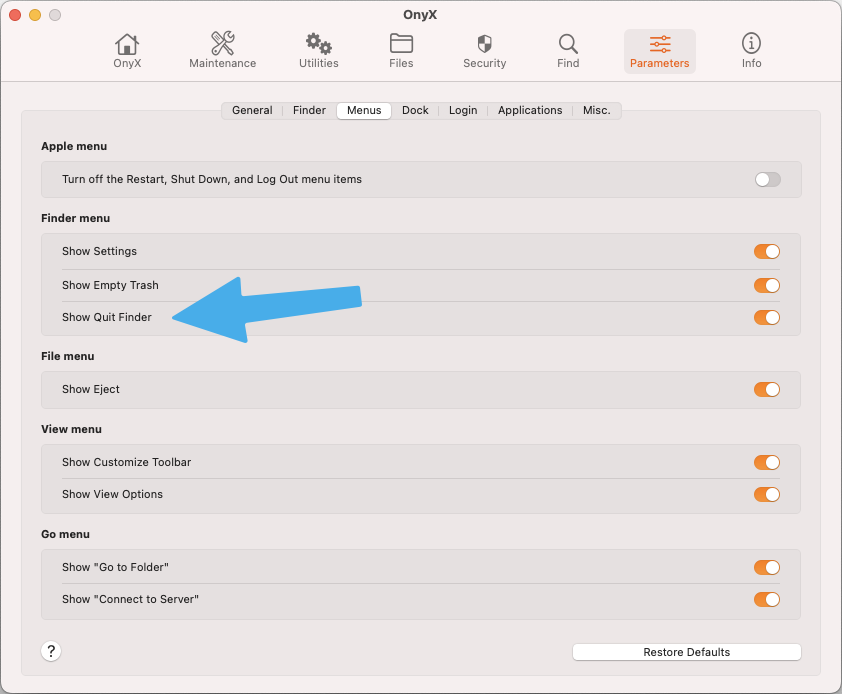The width and height of the screenshot is (842, 694).
Task: Toggle Show "Go to Folder" switch
Action: click(x=767, y=567)
